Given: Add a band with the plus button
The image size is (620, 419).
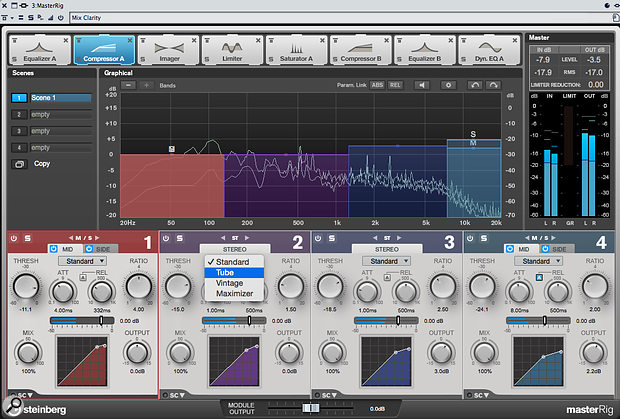Looking at the screenshot, I should point(146,85).
